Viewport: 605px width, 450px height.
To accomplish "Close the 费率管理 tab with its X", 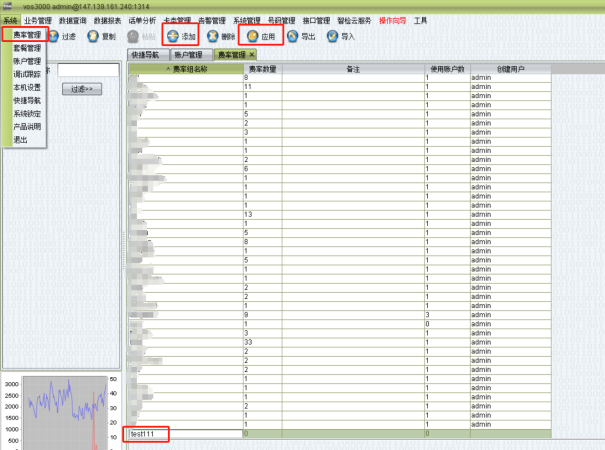I will point(252,55).
